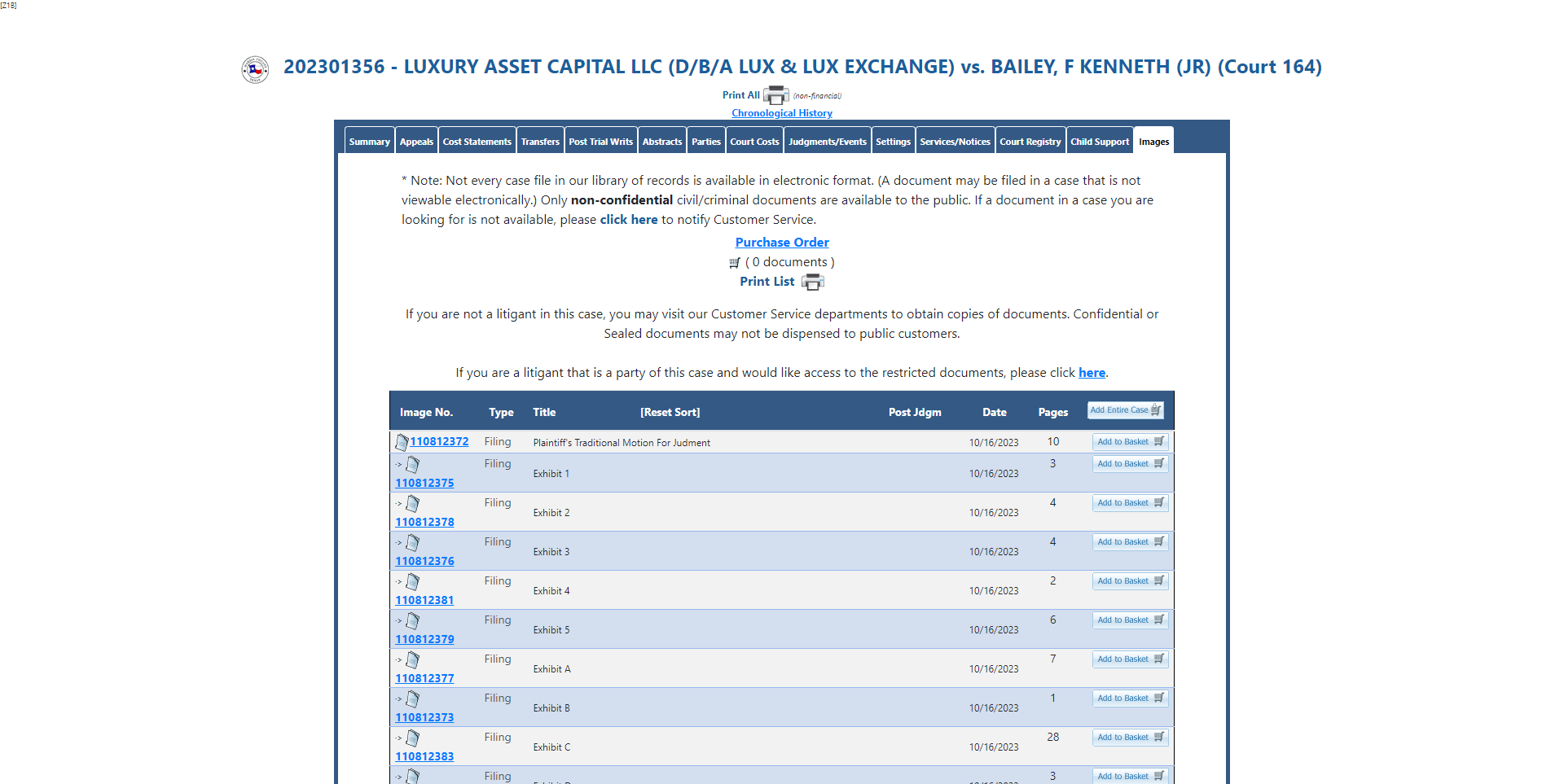The height and width of the screenshot is (784, 1564).
Task: Add Exhibit A to basket
Action: 1130,659
